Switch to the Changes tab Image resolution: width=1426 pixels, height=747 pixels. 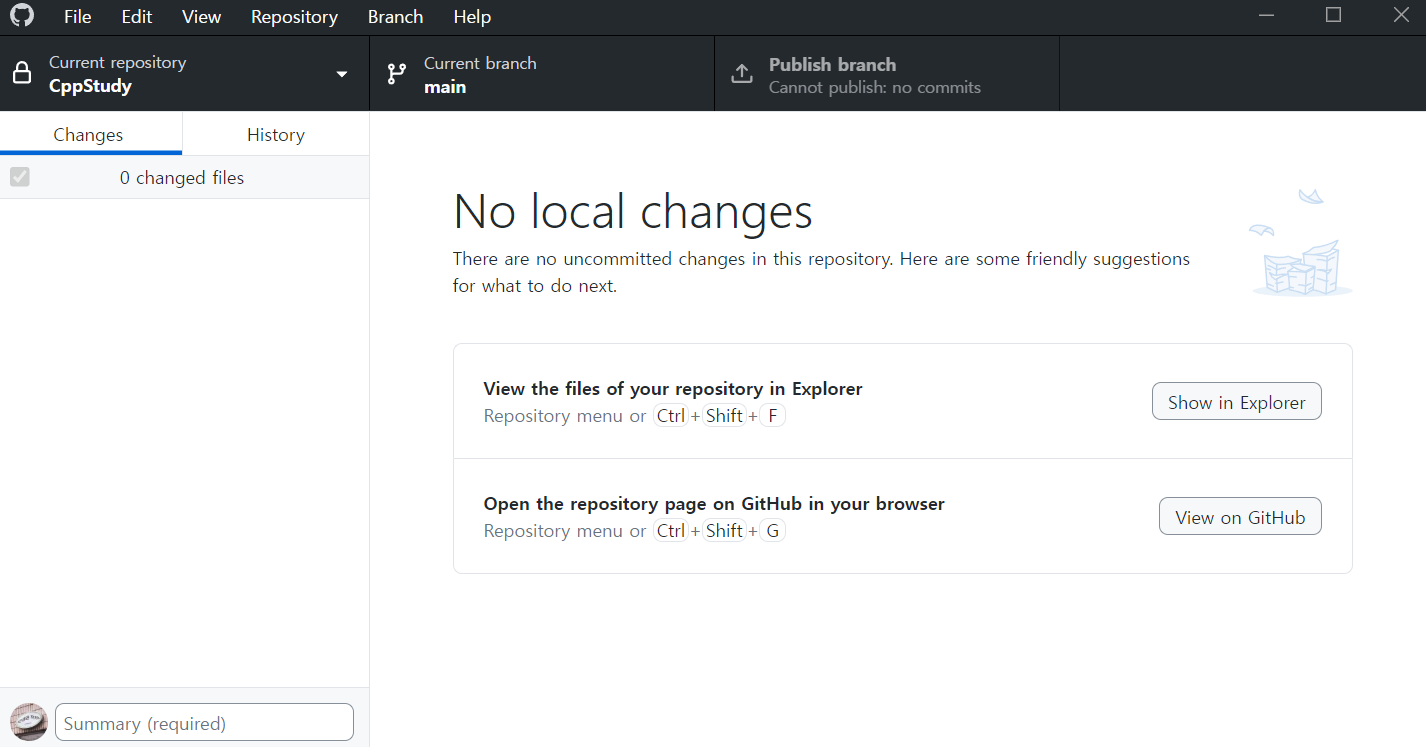pos(89,134)
